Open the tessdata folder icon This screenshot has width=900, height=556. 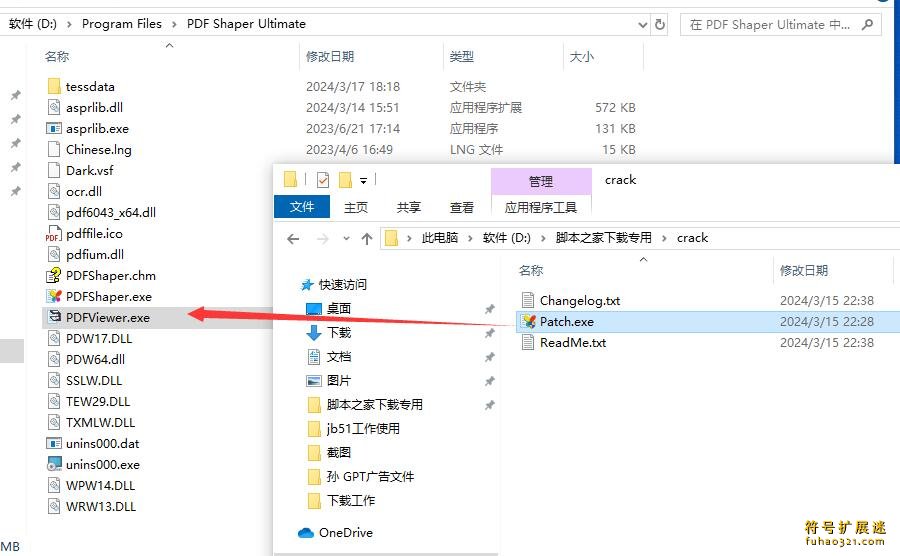tap(54, 86)
